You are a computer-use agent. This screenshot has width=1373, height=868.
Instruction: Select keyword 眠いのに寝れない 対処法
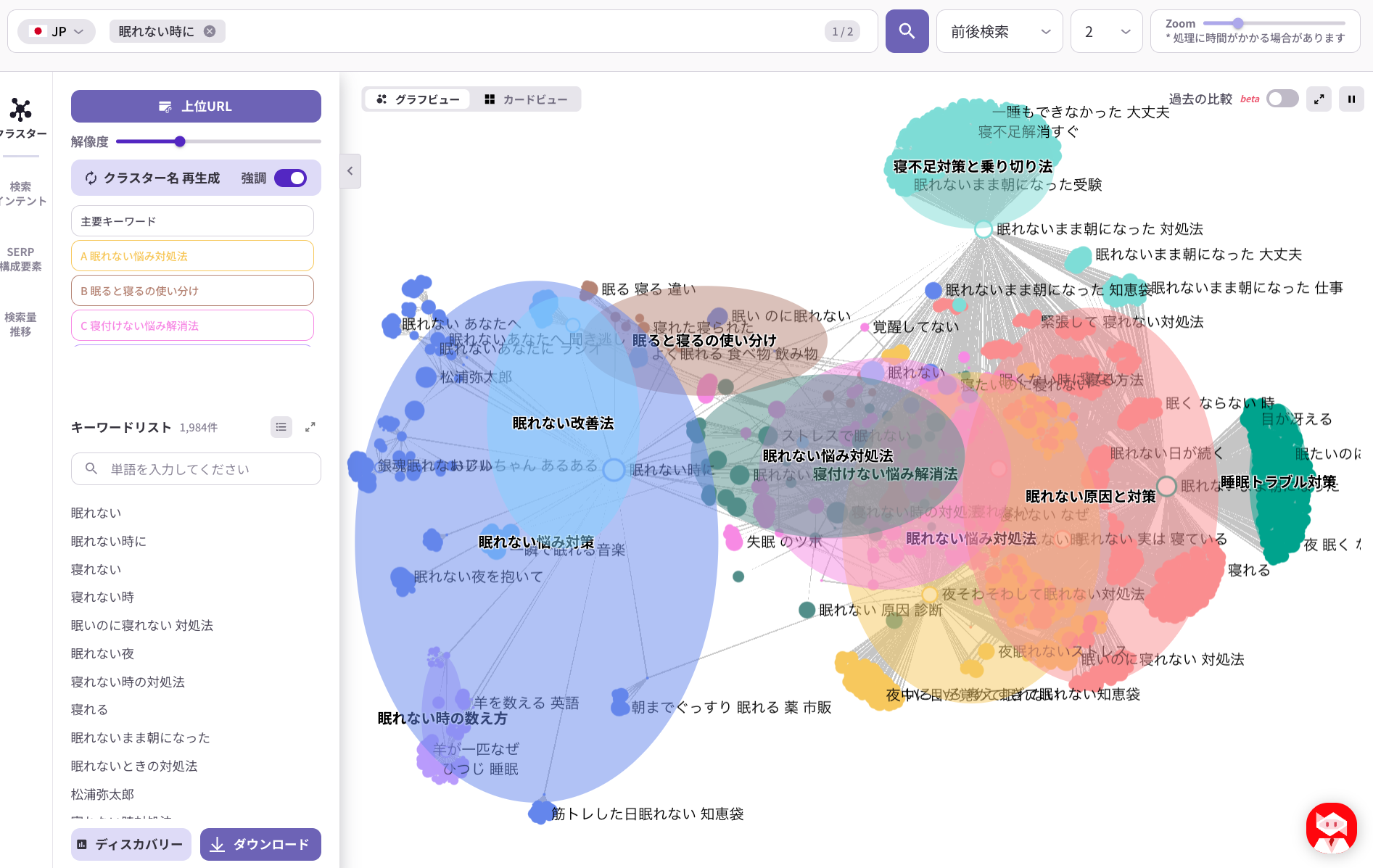tap(142, 625)
